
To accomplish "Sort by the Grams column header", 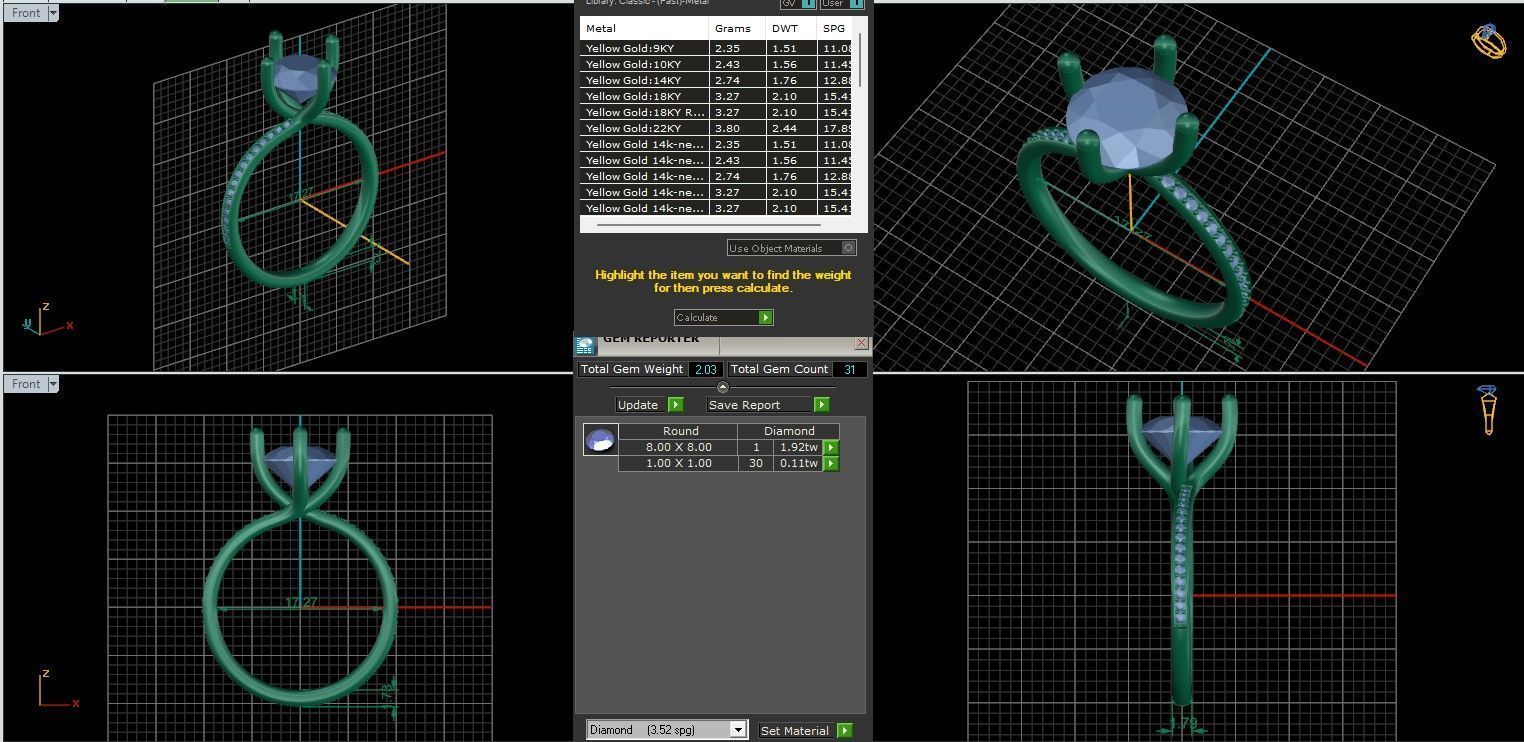I will (737, 29).
